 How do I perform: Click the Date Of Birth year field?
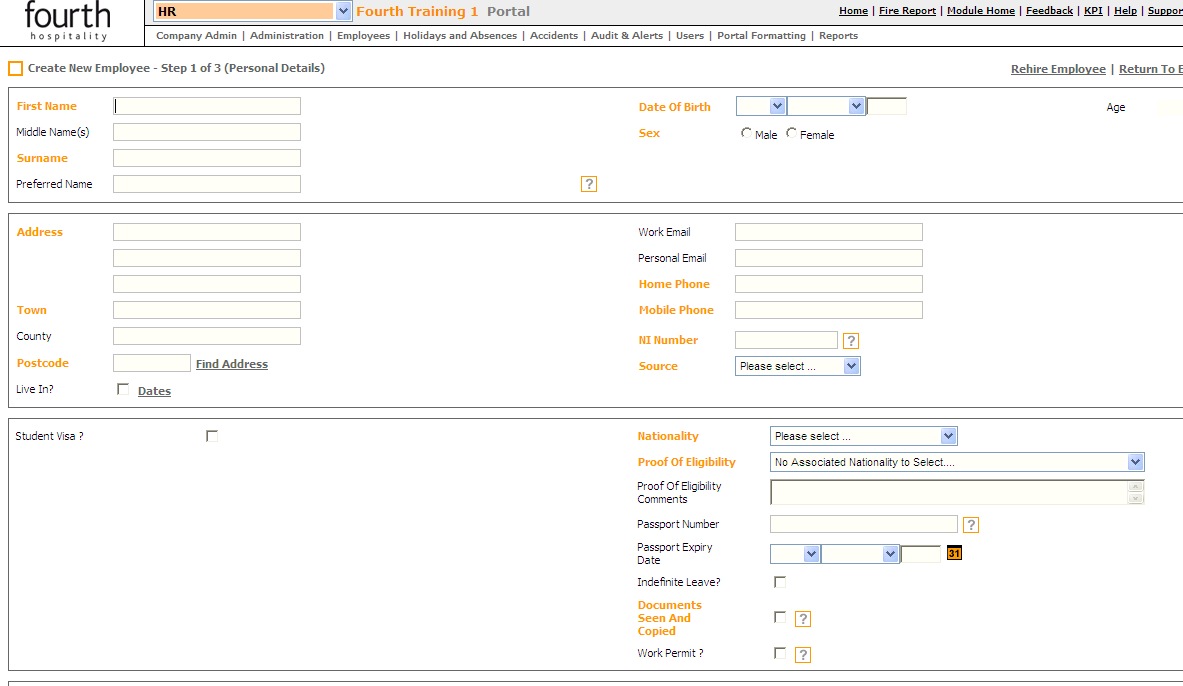pyautogui.click(x=886, y=106)
